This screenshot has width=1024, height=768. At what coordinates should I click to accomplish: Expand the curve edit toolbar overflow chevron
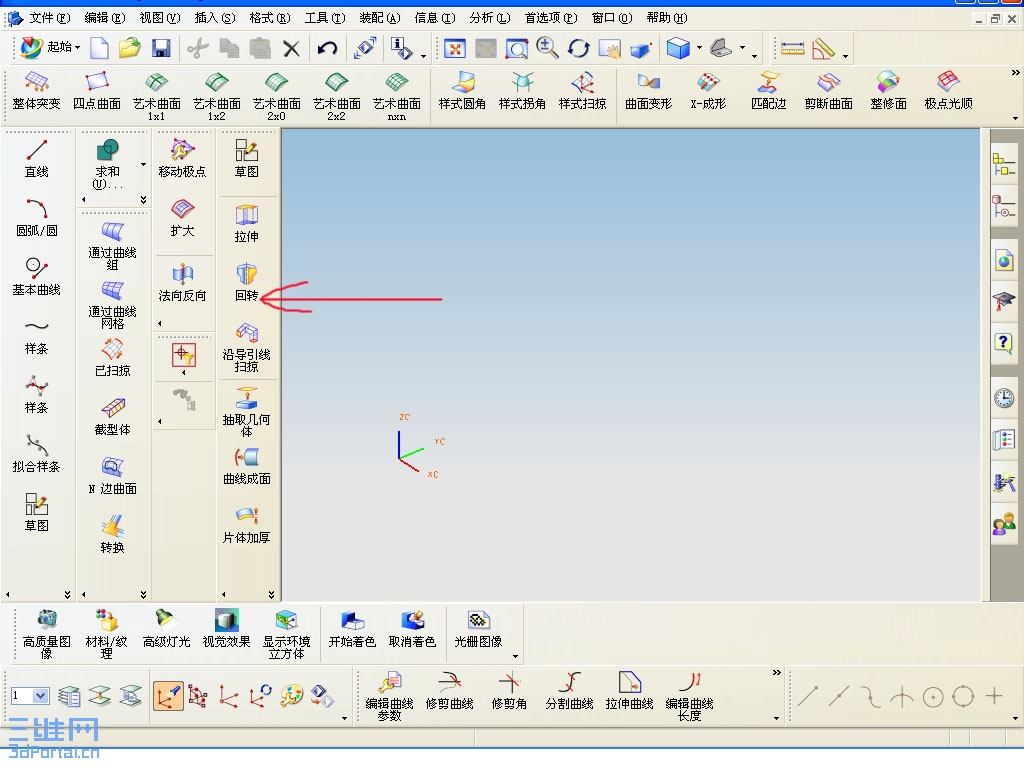(776, 673)
